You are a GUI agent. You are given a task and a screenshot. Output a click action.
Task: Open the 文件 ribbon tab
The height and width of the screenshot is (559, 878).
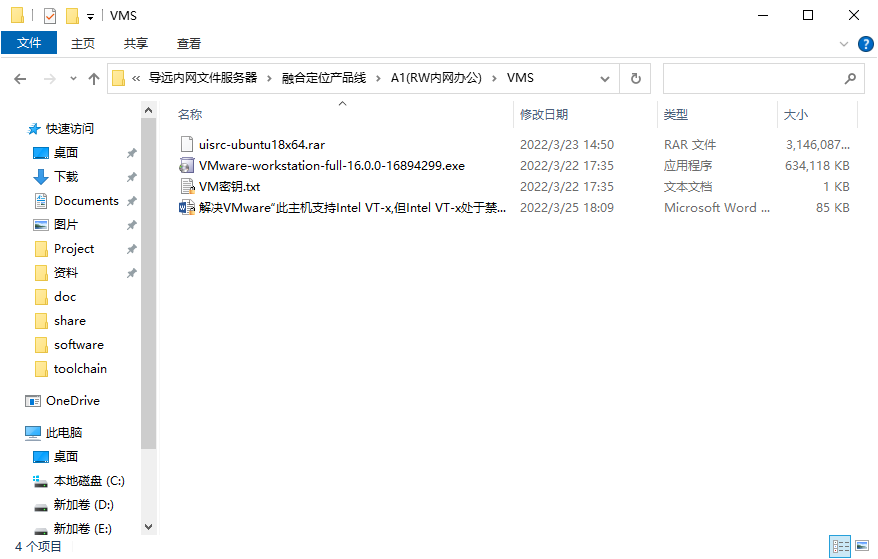(x=29, y=43)
